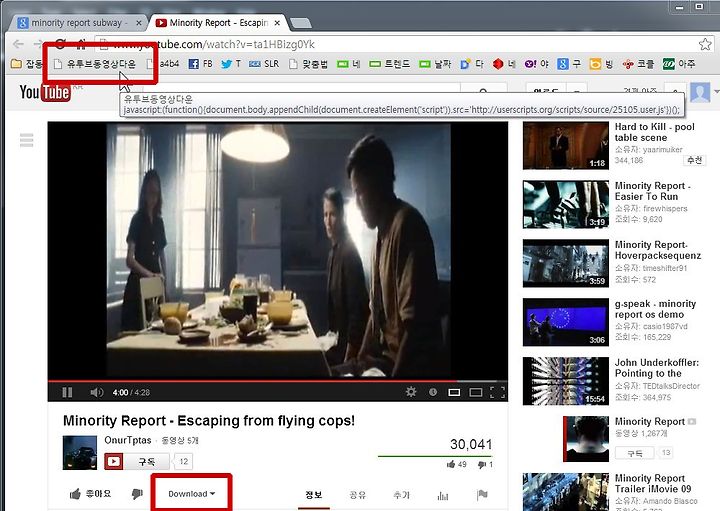The height and width of the screenshot is (511, 720).
Task: Open the 코믈 bookmark
Action: click(x=638, y=64)
